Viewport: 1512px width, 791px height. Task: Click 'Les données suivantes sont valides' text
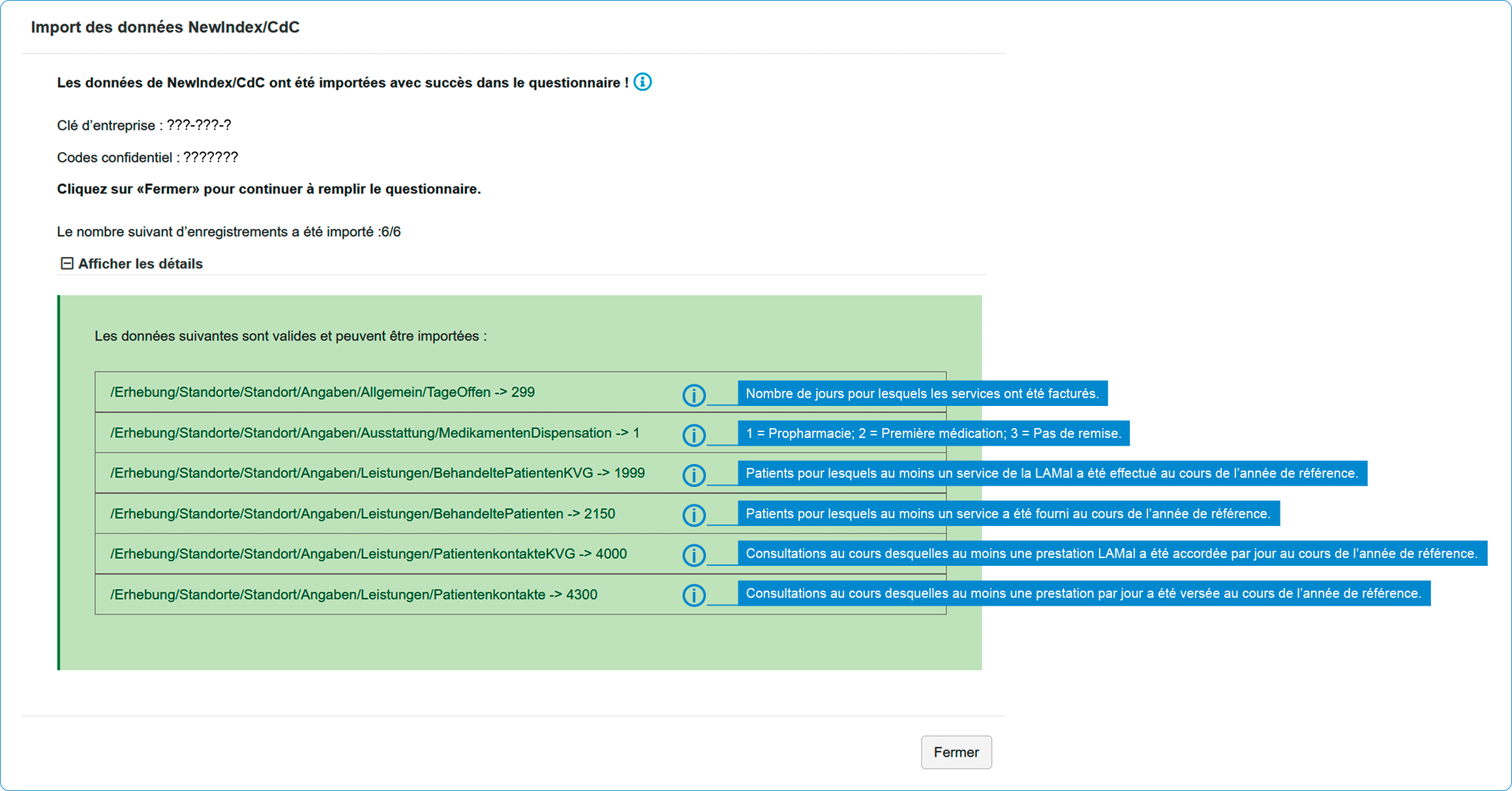(x=290, y=336)
